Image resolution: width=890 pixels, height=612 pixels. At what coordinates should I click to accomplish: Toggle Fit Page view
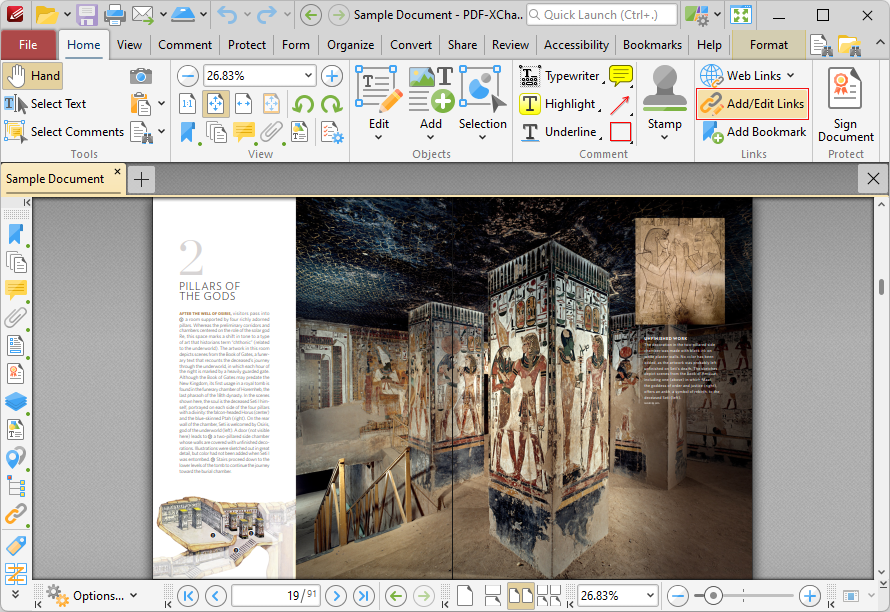click(216, 104)
